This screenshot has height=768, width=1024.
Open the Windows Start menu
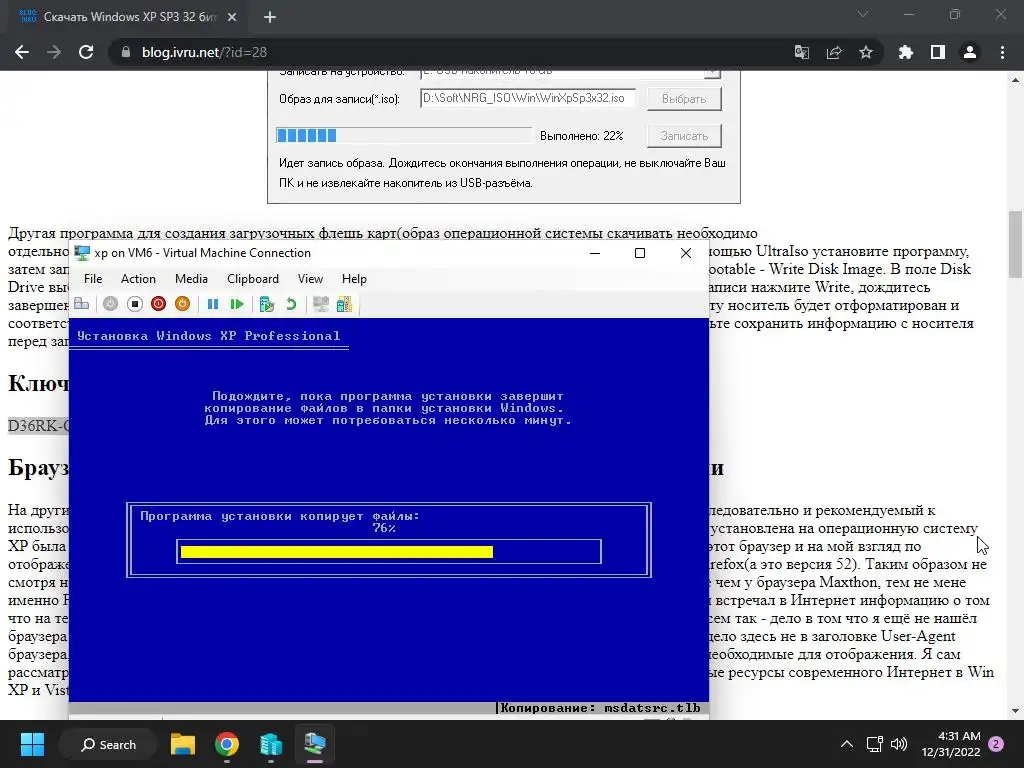(32, 744)
